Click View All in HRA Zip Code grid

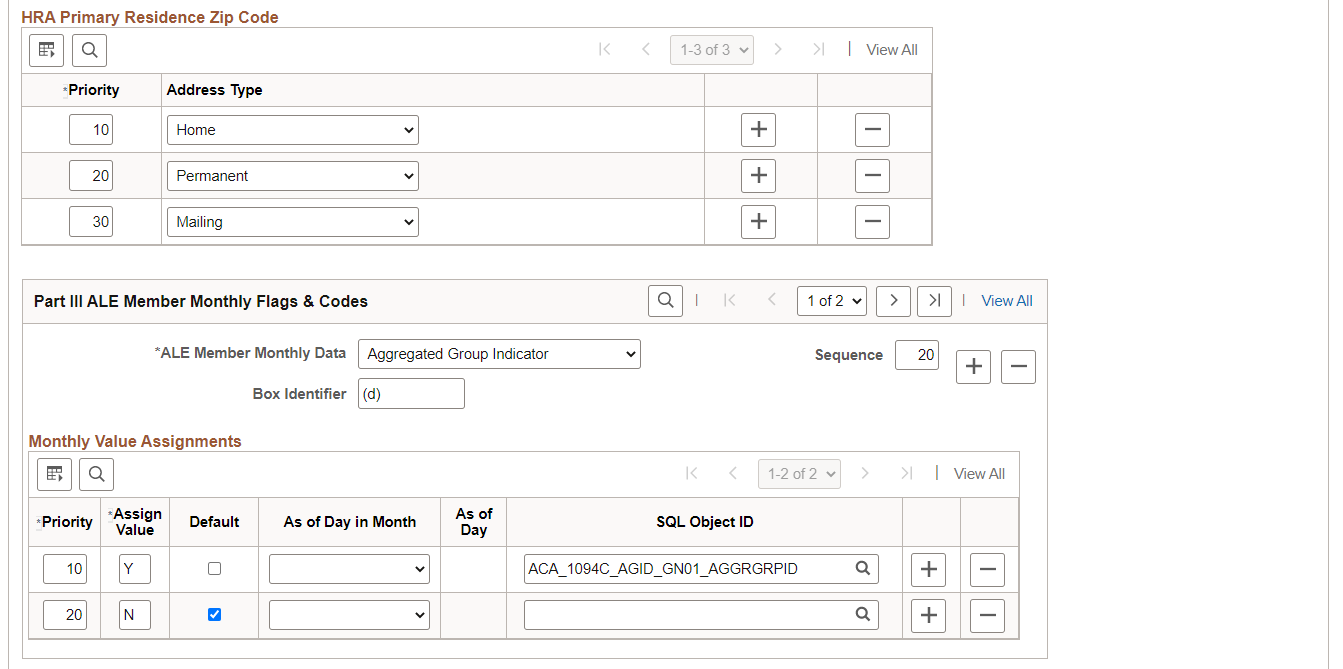[x=892, y=50]
